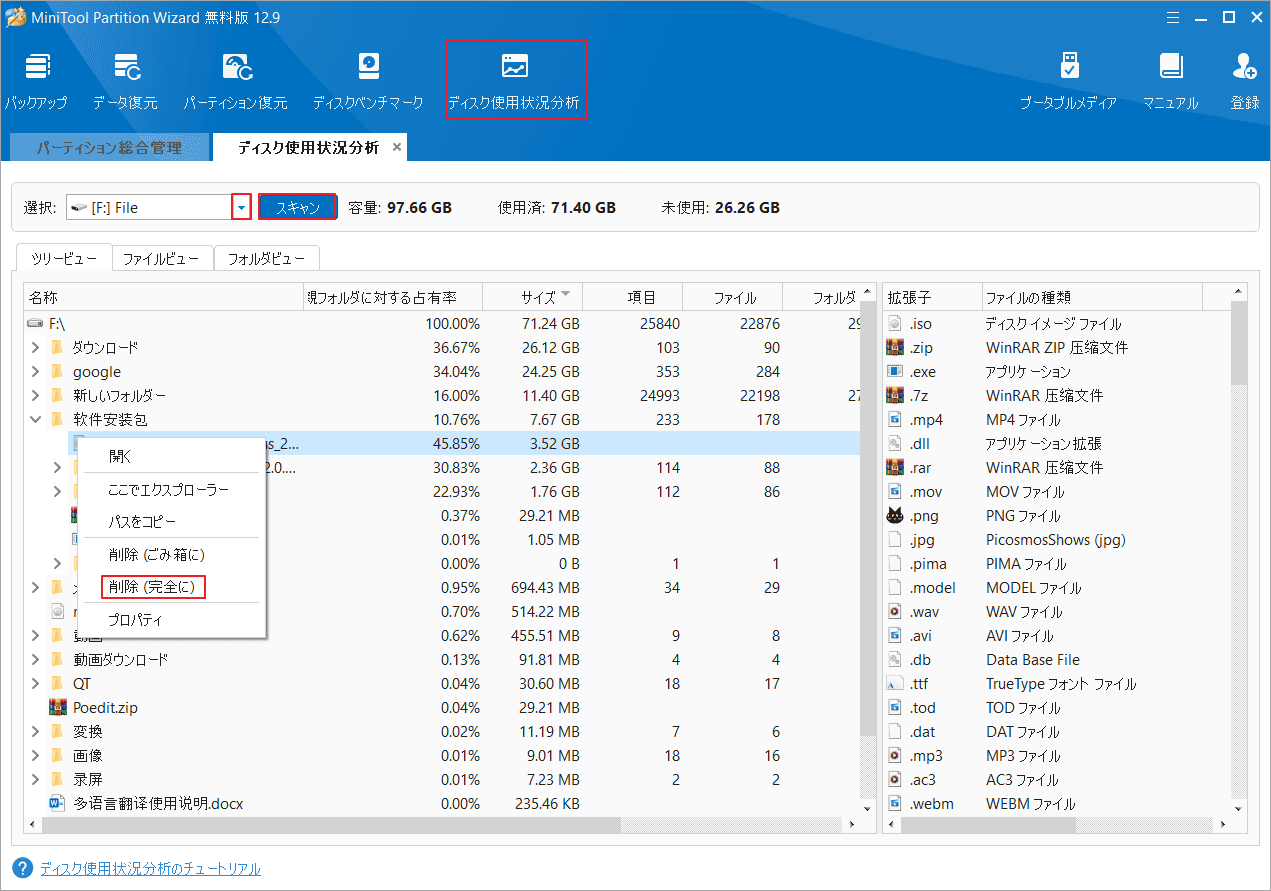Start ディスクベンチマーク
This screenshot has width=1271, height=891.
point(368,80)
